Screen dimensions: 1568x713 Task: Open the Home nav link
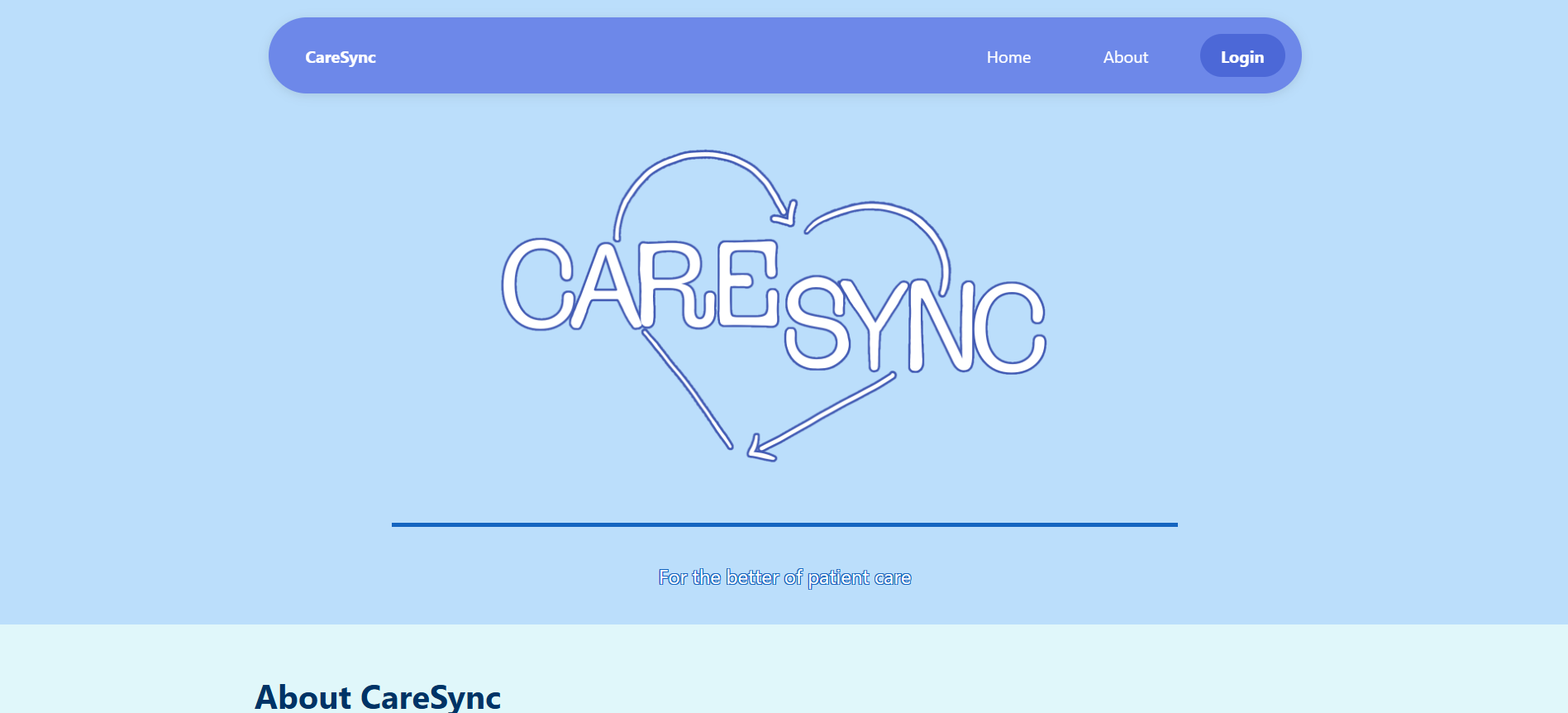tap(1008, 57)
